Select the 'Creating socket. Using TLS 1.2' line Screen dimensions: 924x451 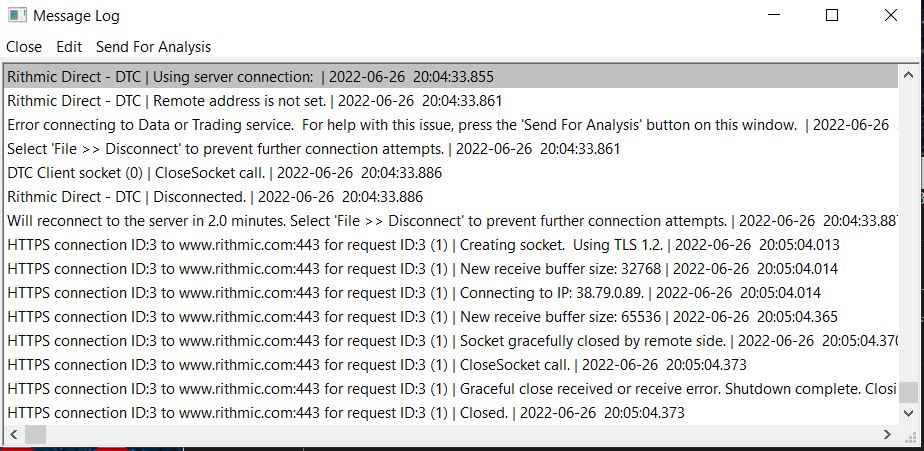point(400,245)
